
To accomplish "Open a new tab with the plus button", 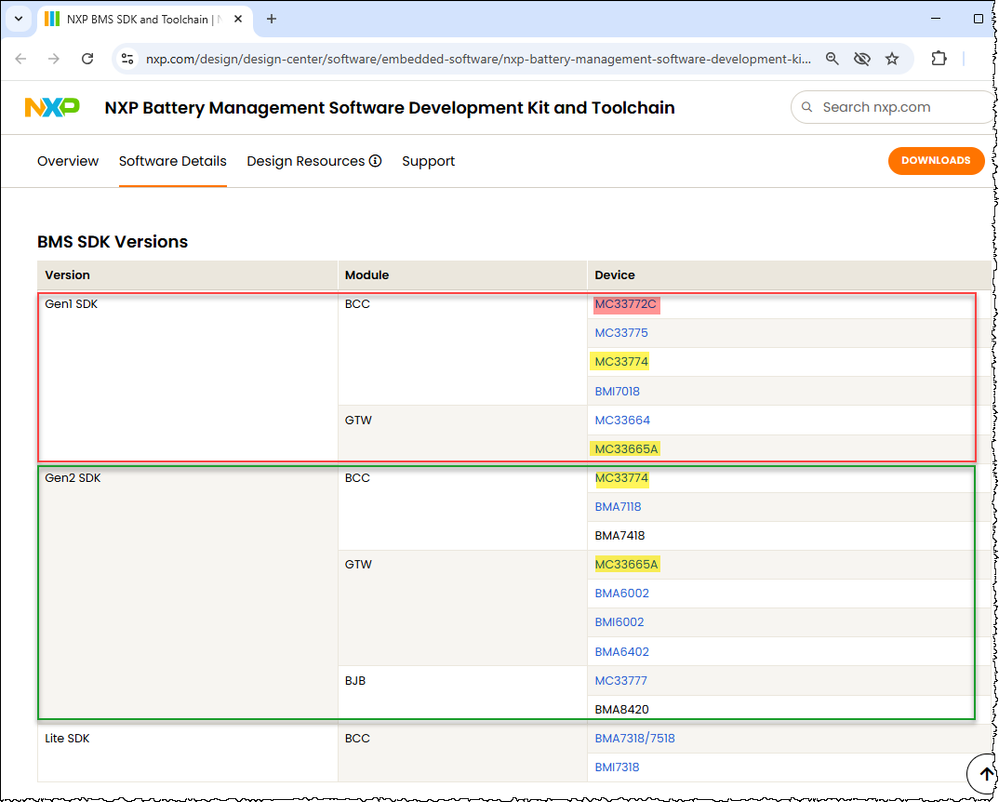I will [271, 18].
